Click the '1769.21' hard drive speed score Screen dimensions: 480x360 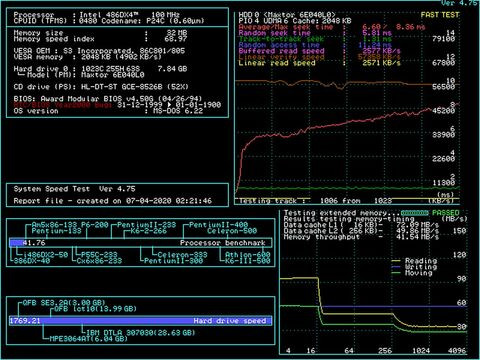point(25,321)
